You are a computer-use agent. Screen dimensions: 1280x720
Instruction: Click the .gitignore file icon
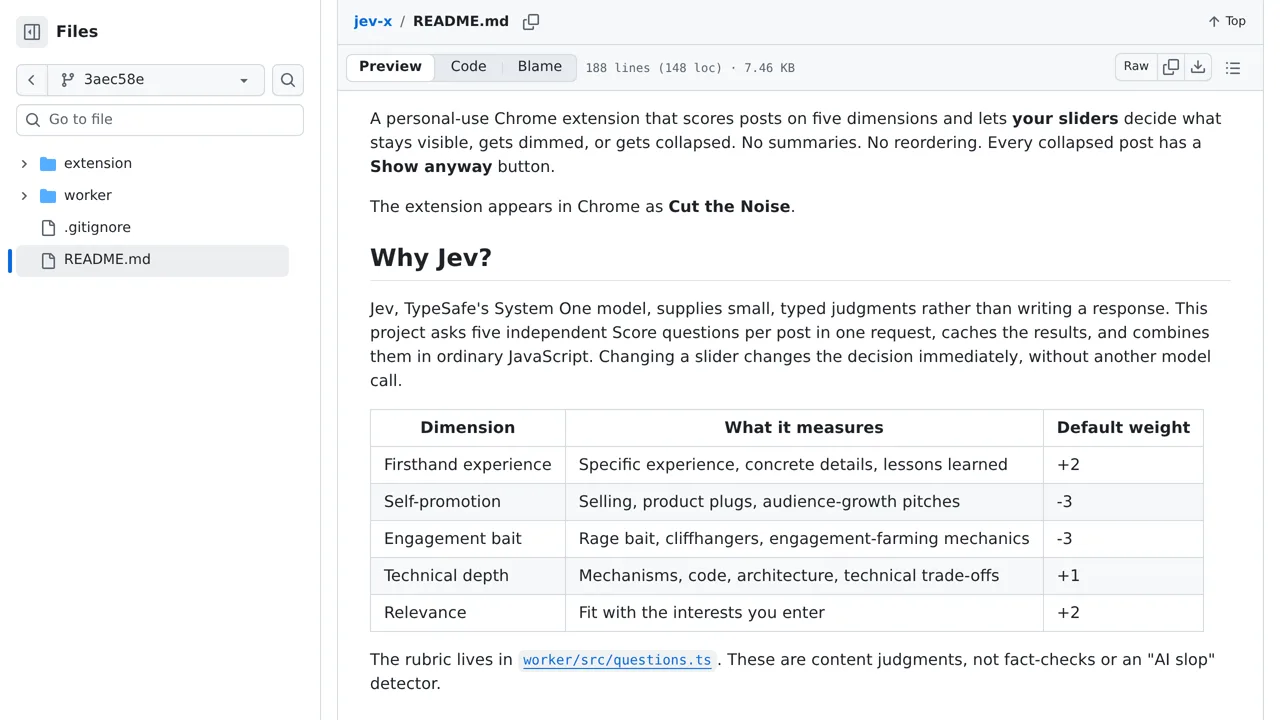[48, 228]
